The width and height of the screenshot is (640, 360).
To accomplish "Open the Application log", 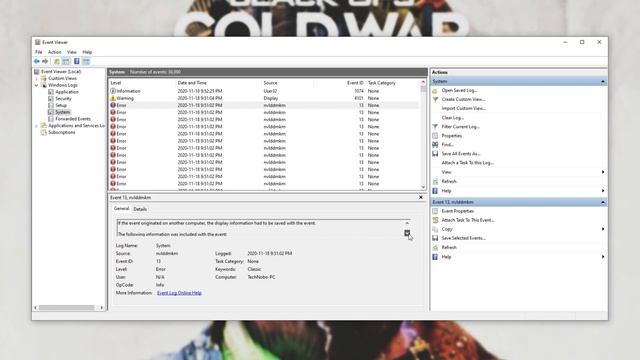I will click(67, 92).
